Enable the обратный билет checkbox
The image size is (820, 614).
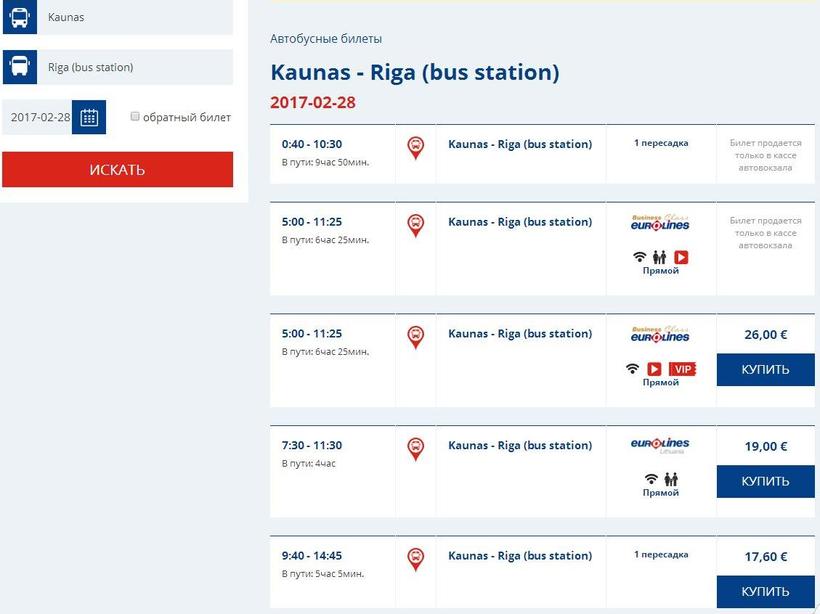click(x=135, y=117)
